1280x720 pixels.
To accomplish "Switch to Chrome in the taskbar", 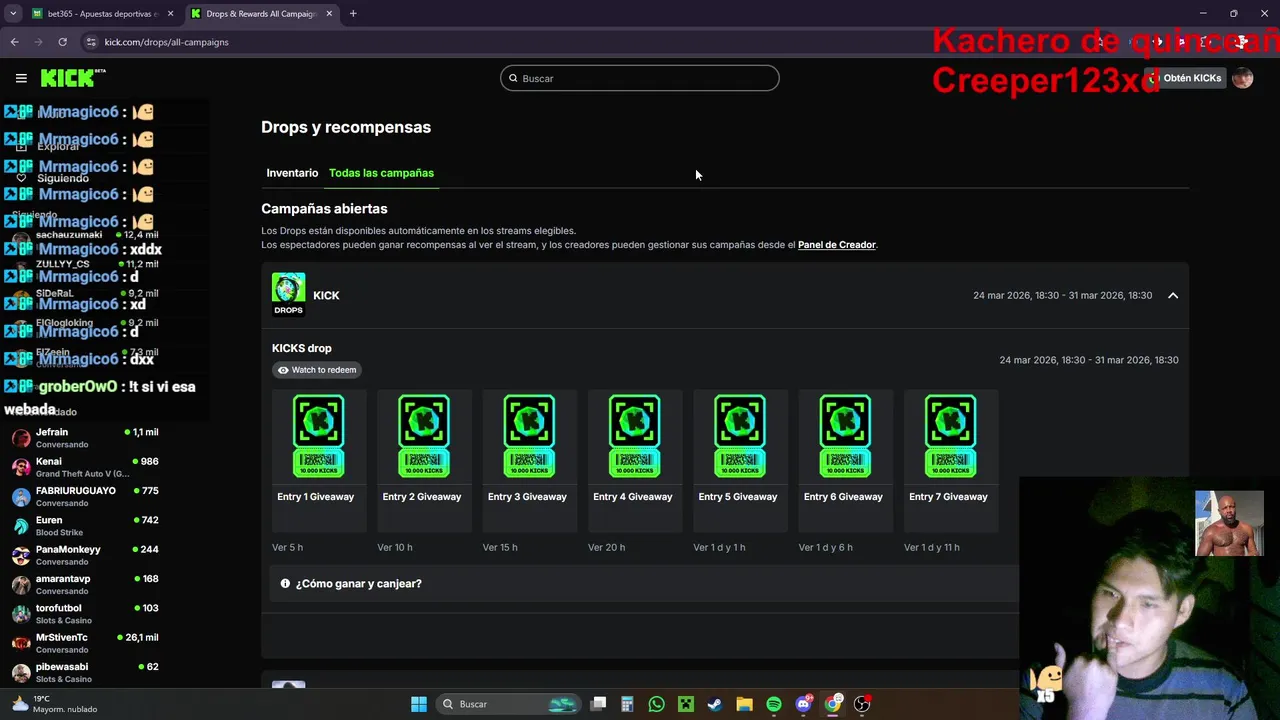I will pos(833,704).
